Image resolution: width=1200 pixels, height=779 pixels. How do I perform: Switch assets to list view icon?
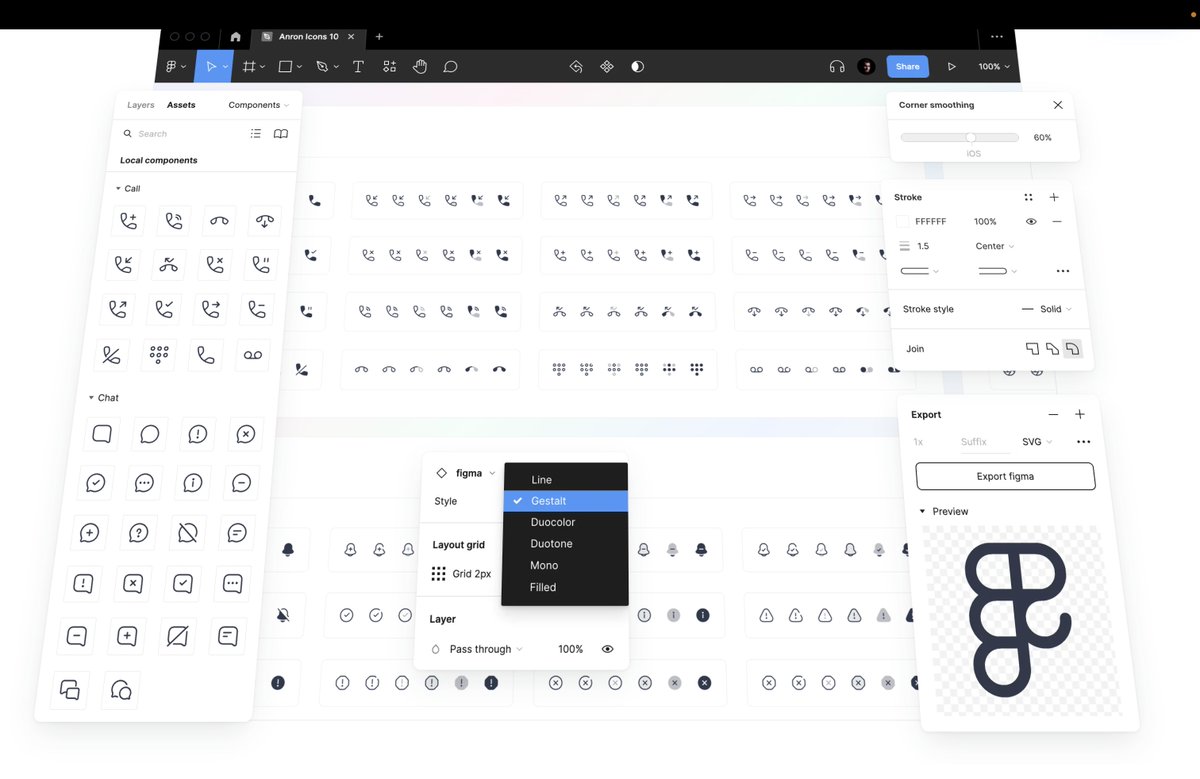click(x=256, y=133)
